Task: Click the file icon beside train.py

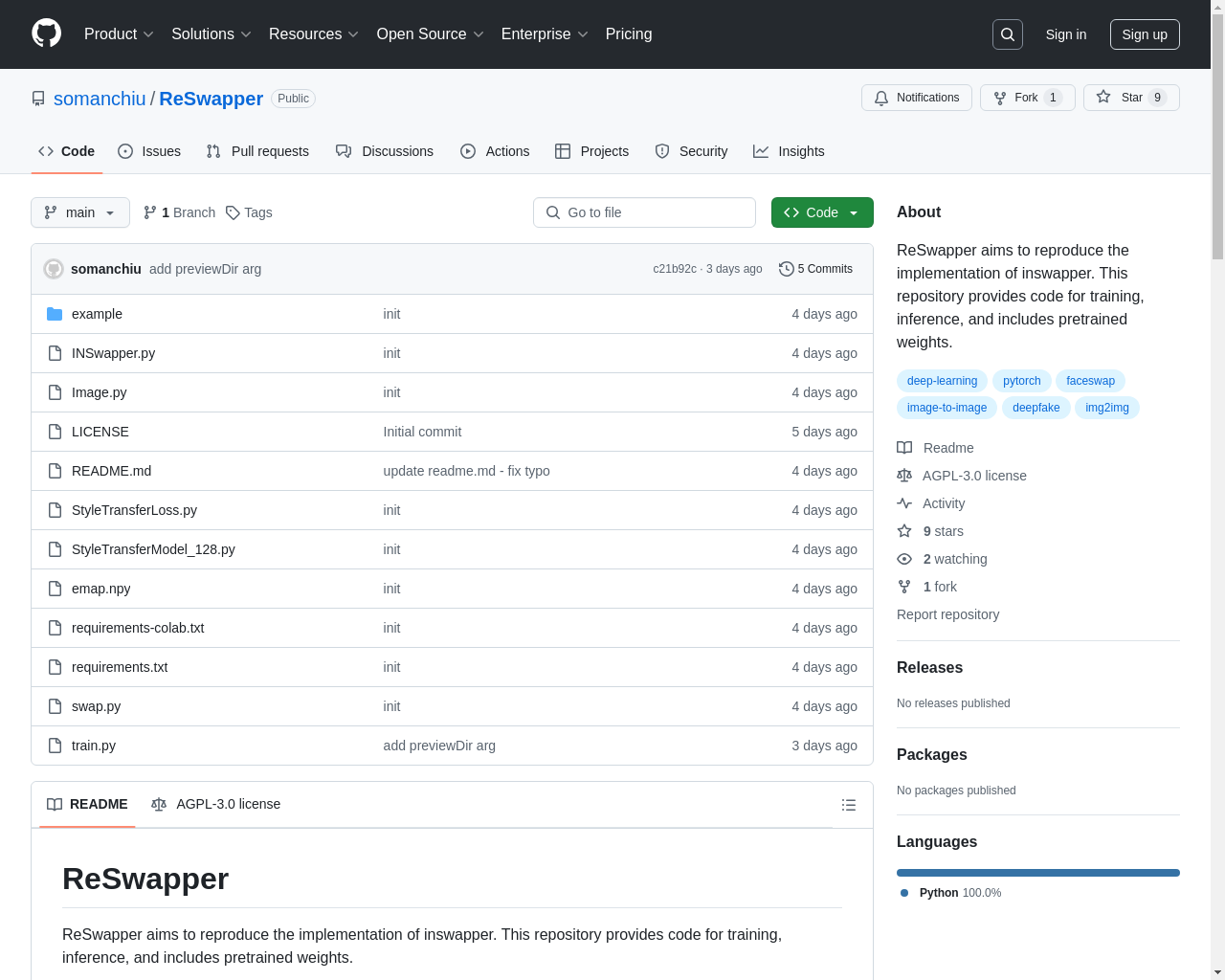Action: coord(55,746)
